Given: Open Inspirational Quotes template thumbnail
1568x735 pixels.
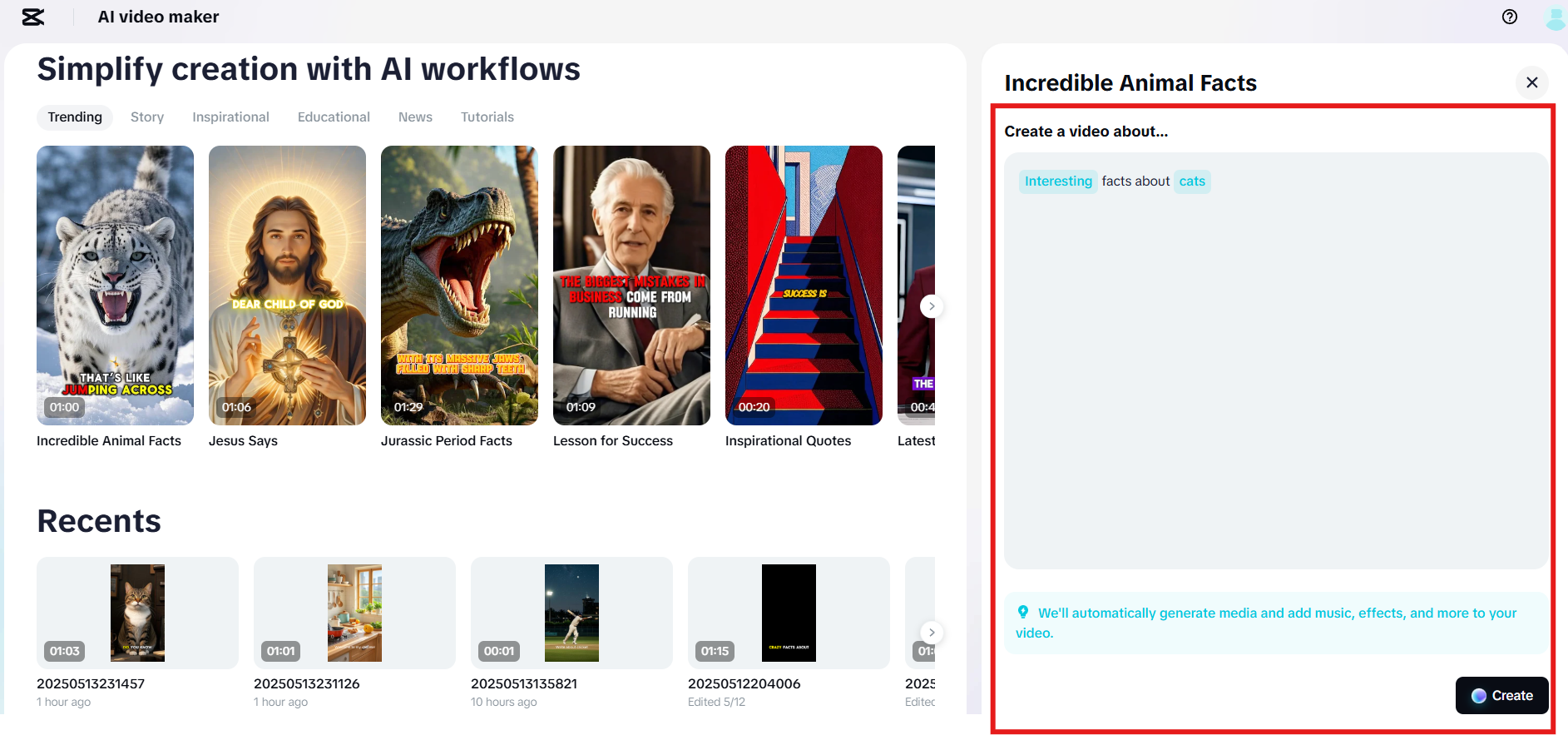Looking at the screenshot, I should [x=804, y=286].
